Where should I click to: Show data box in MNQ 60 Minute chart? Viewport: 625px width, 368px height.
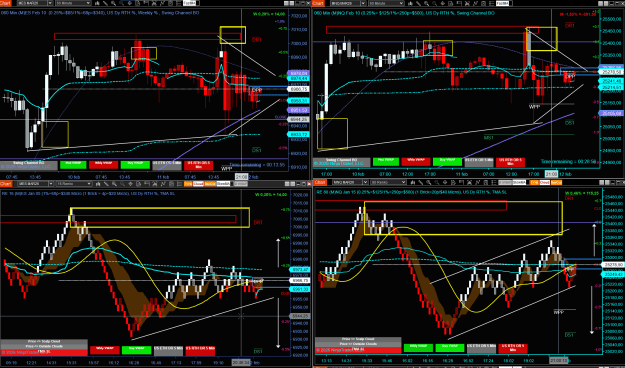(451, 3)
